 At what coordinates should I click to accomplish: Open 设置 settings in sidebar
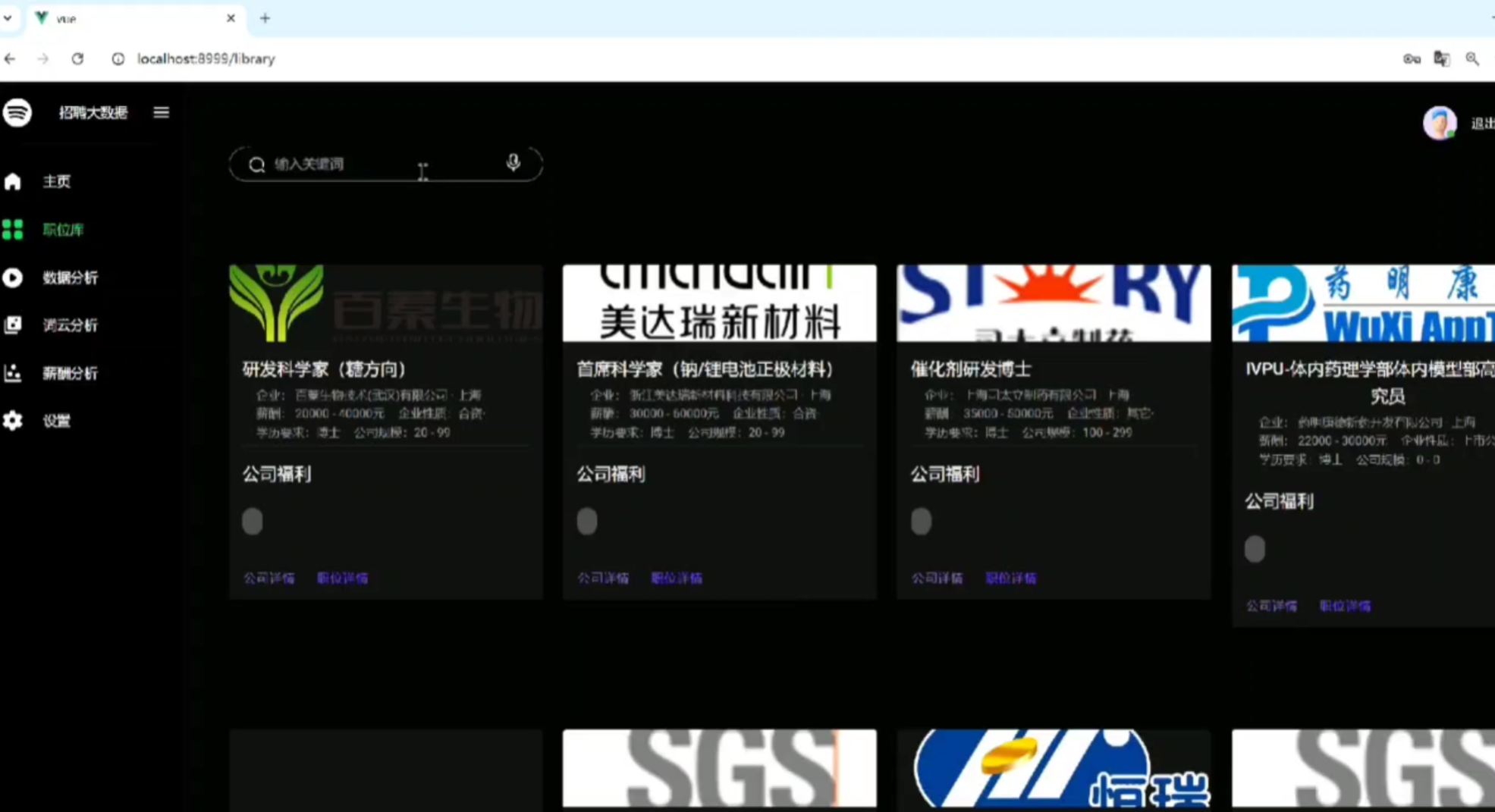coord(56,421)
